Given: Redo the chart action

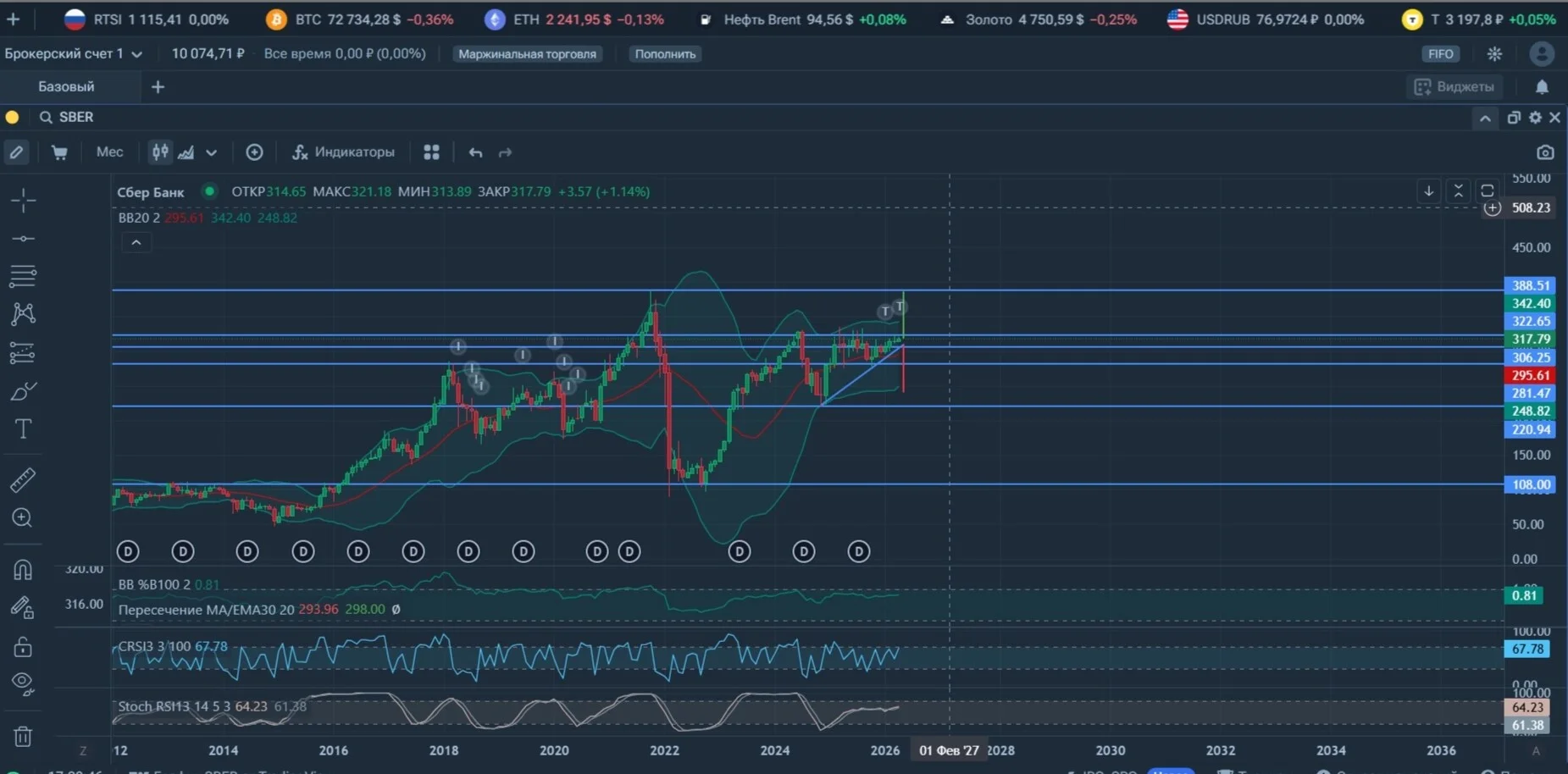Looking at the screenshot, I should click(x=506, y=152).
